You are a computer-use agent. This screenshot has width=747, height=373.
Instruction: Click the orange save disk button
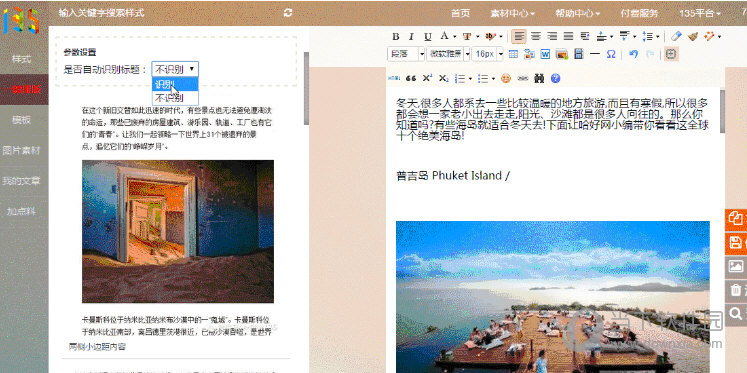[736, 242]
